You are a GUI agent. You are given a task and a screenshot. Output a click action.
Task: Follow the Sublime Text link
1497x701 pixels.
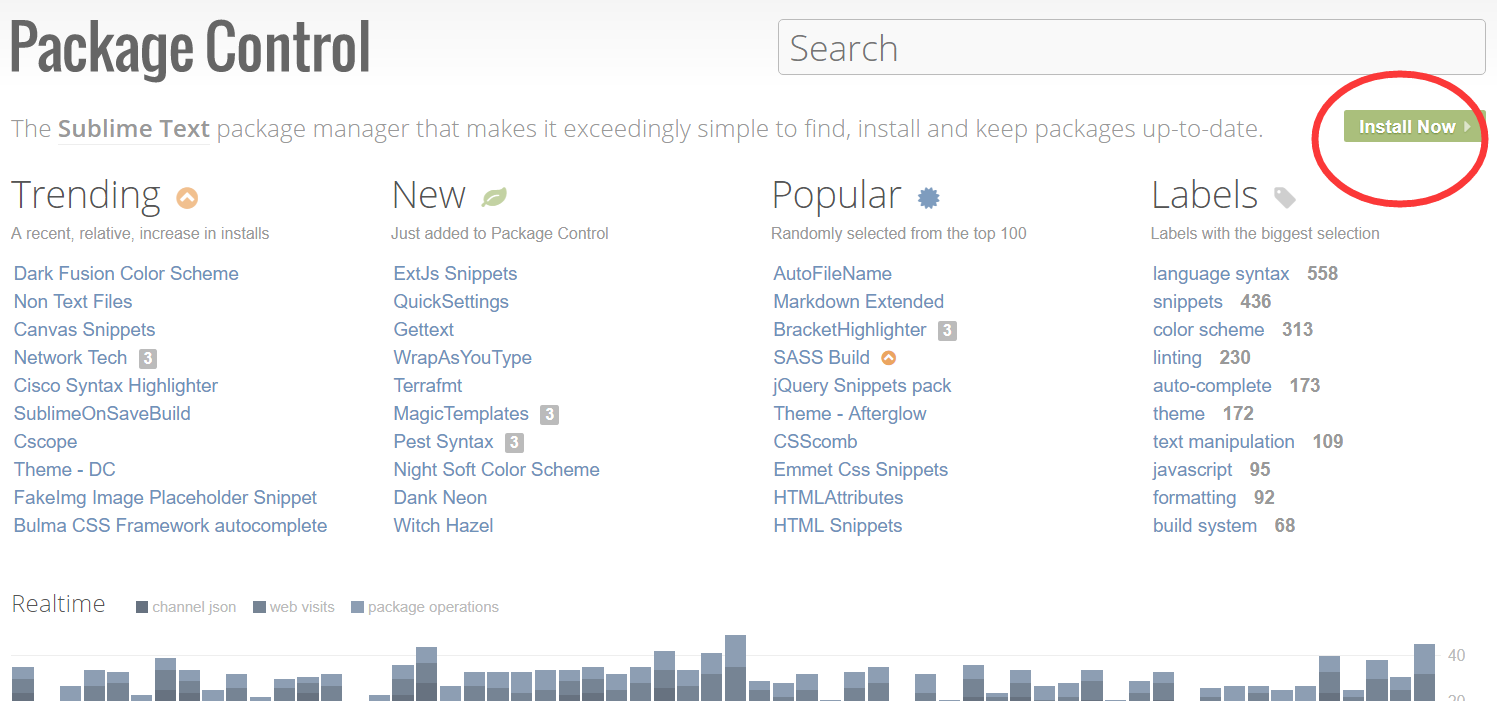(x=134, y=129)
